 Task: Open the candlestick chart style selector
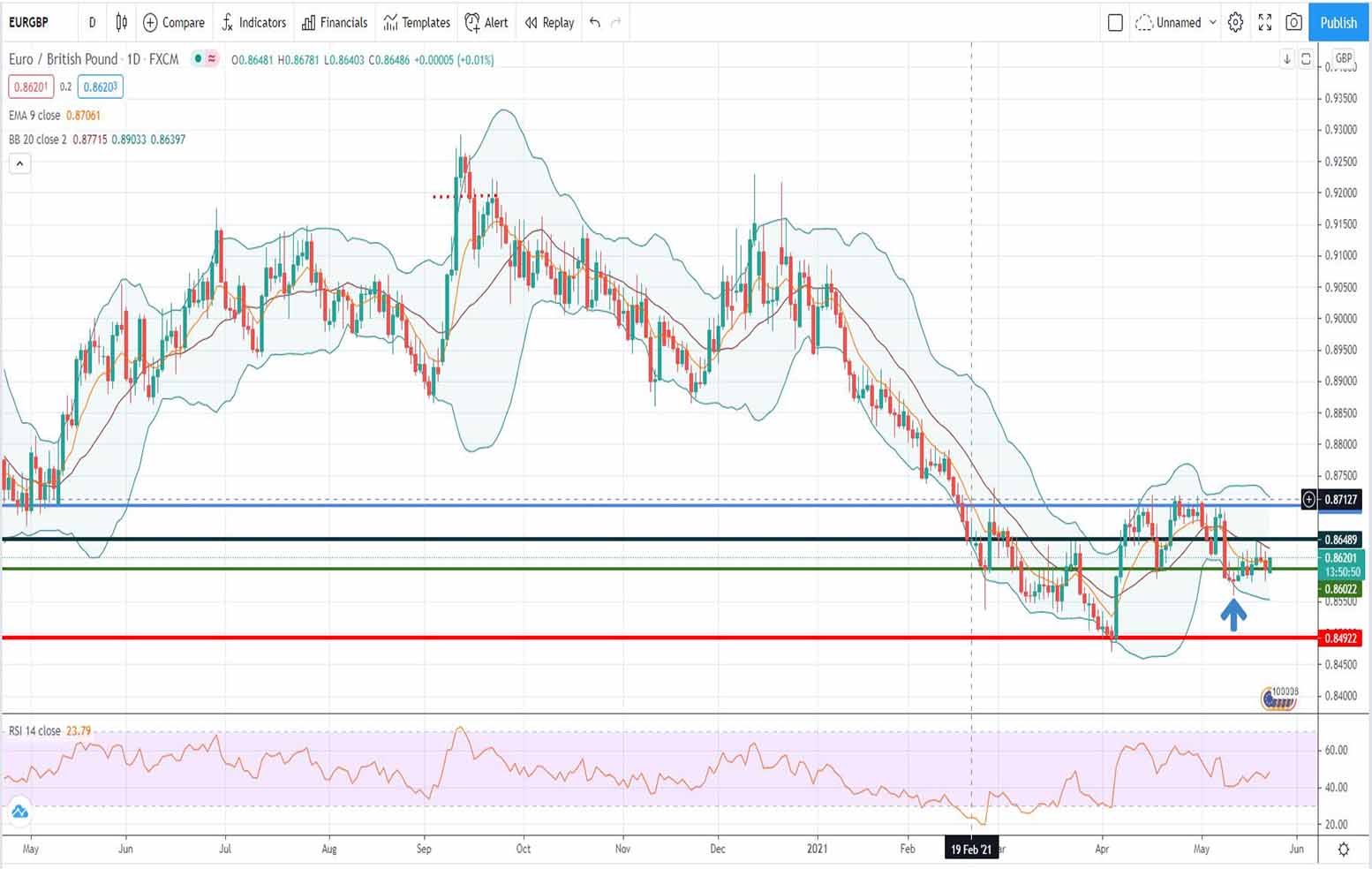pos(122,23)
